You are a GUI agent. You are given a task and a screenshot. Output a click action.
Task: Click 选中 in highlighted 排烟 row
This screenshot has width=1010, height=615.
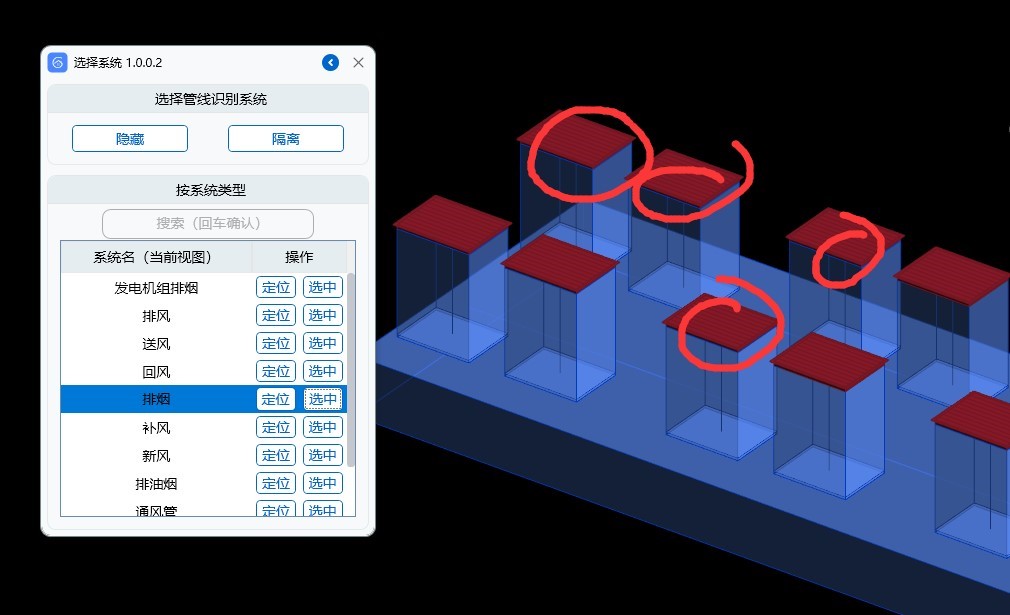click(x=322, y=400)
